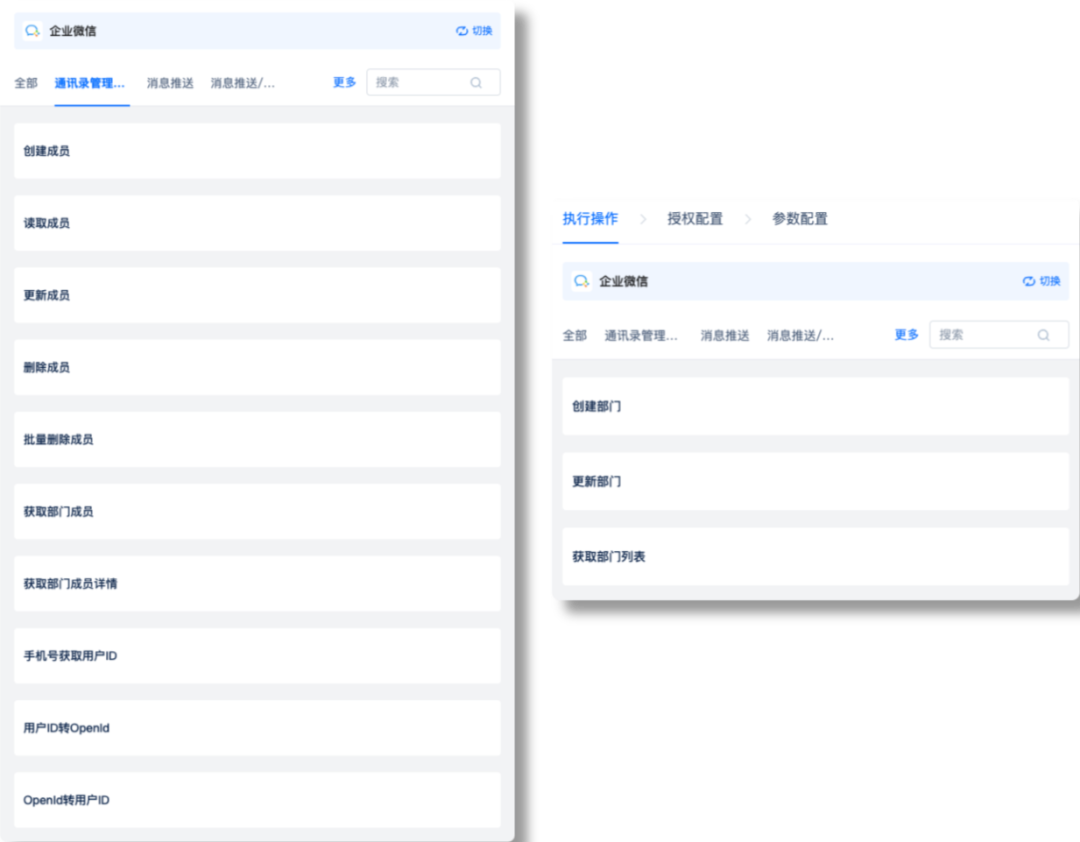The width and height of the screenshot is (1080, 842).
Task: Select the 通讯录管理 tab in right panel
Action: coord(641,336)
